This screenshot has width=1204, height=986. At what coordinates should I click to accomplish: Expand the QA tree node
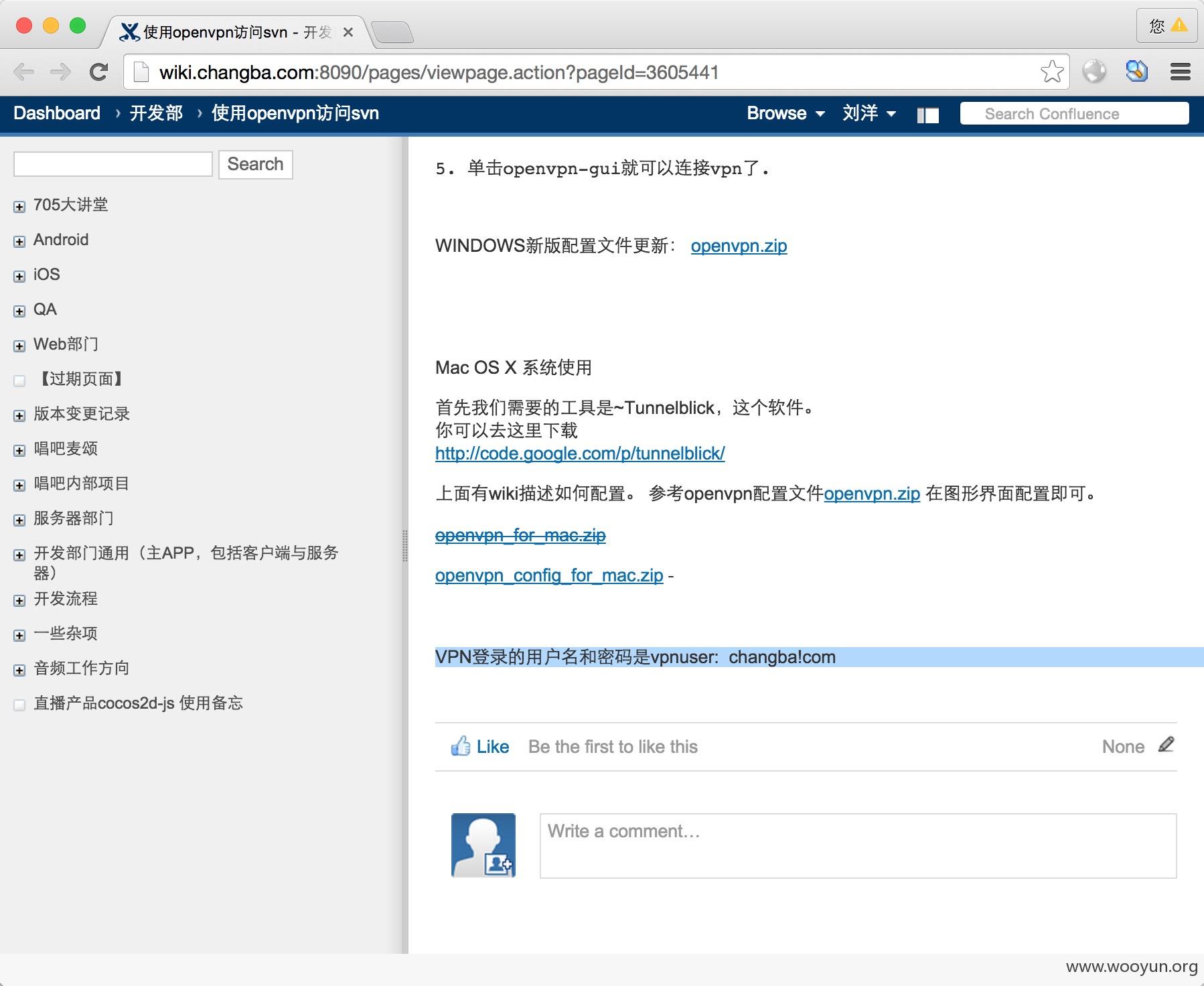pos(19,311)
